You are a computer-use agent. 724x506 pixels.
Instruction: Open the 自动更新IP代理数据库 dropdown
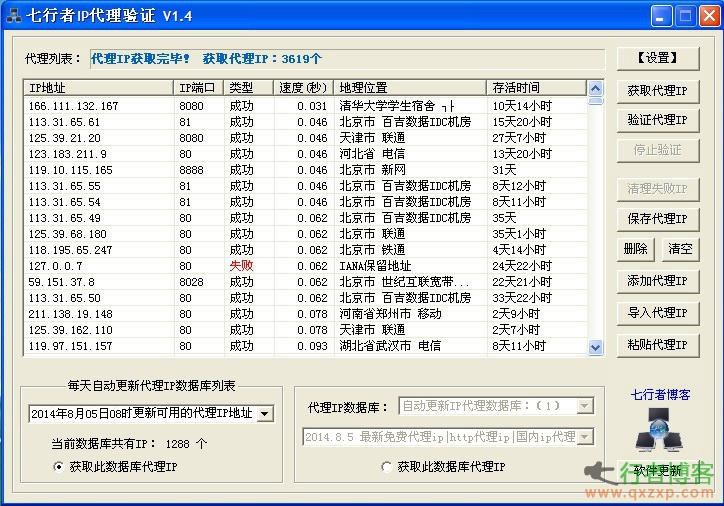[x=585, y=406]
